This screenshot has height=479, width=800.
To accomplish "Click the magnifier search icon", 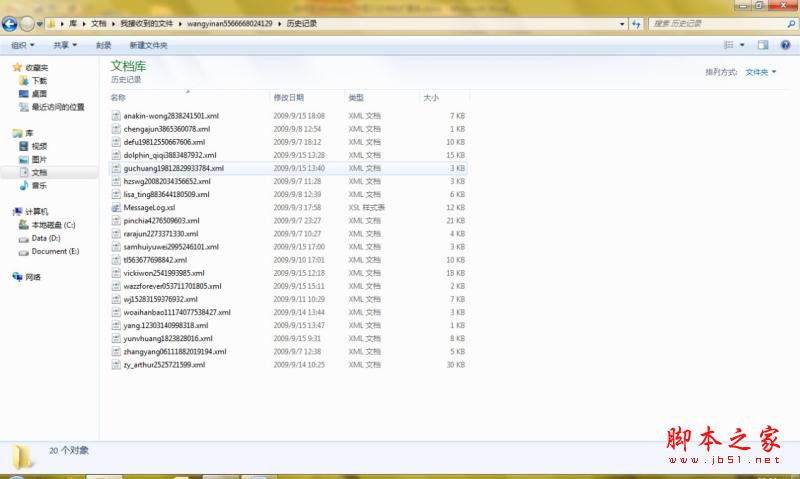I will point(791,23).
